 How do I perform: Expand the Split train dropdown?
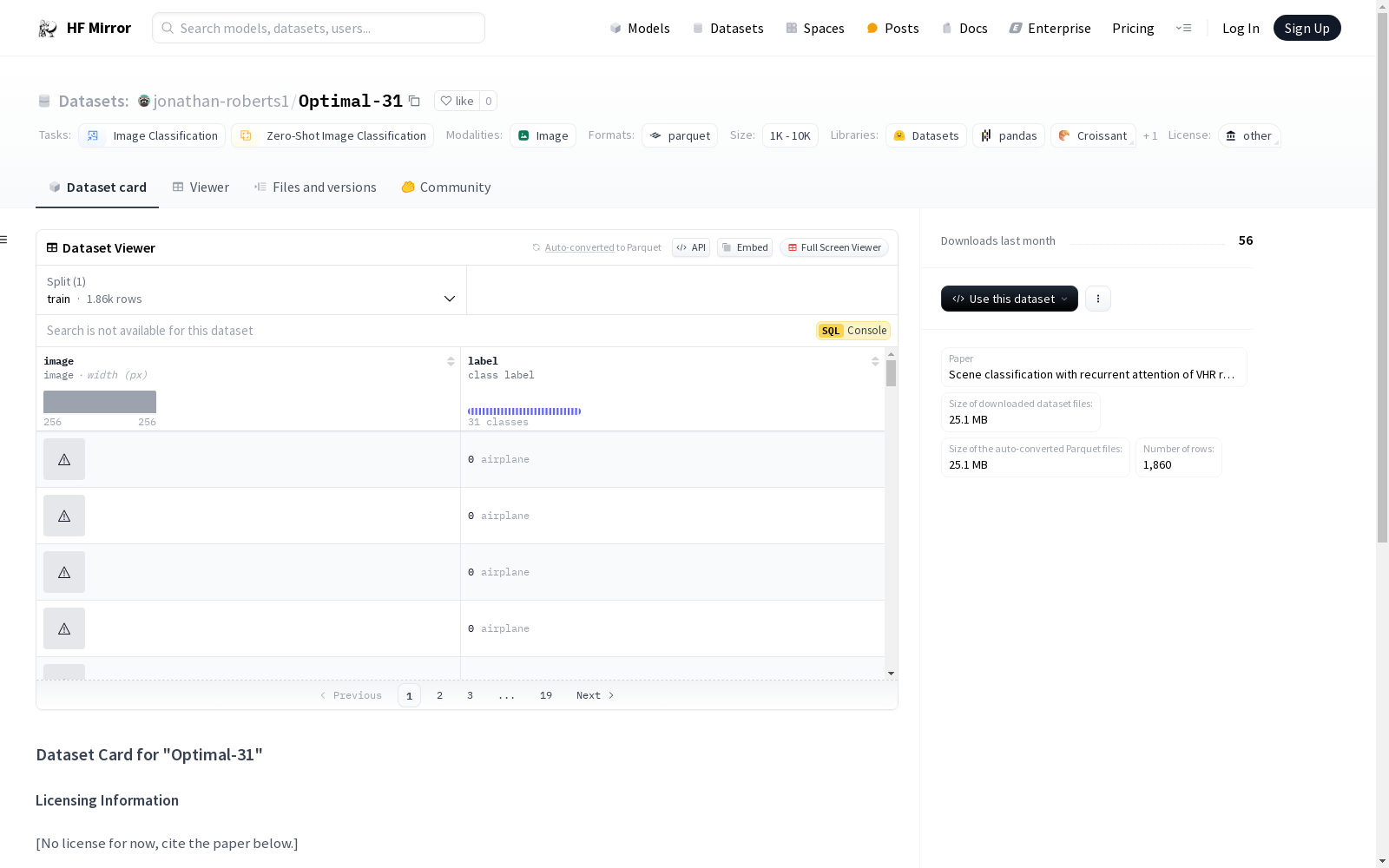tap(252, 290)
